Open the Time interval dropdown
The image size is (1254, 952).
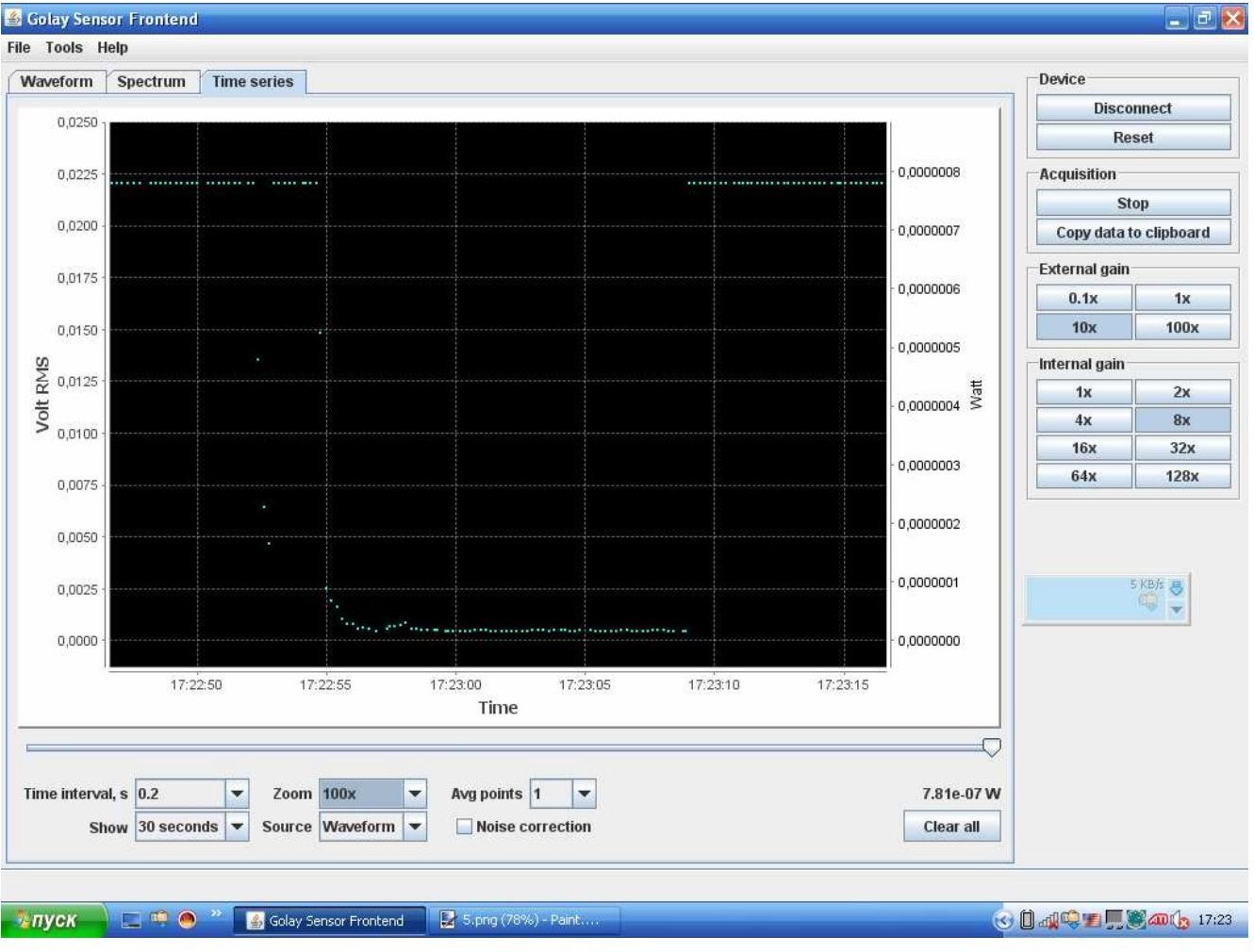[x=238, y=794]
